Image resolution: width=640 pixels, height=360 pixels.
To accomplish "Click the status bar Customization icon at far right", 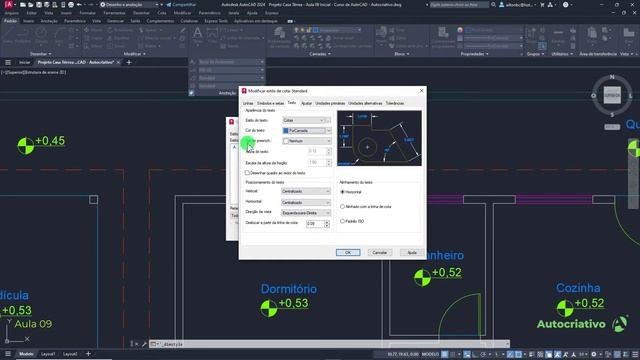I will coord(635,354).
